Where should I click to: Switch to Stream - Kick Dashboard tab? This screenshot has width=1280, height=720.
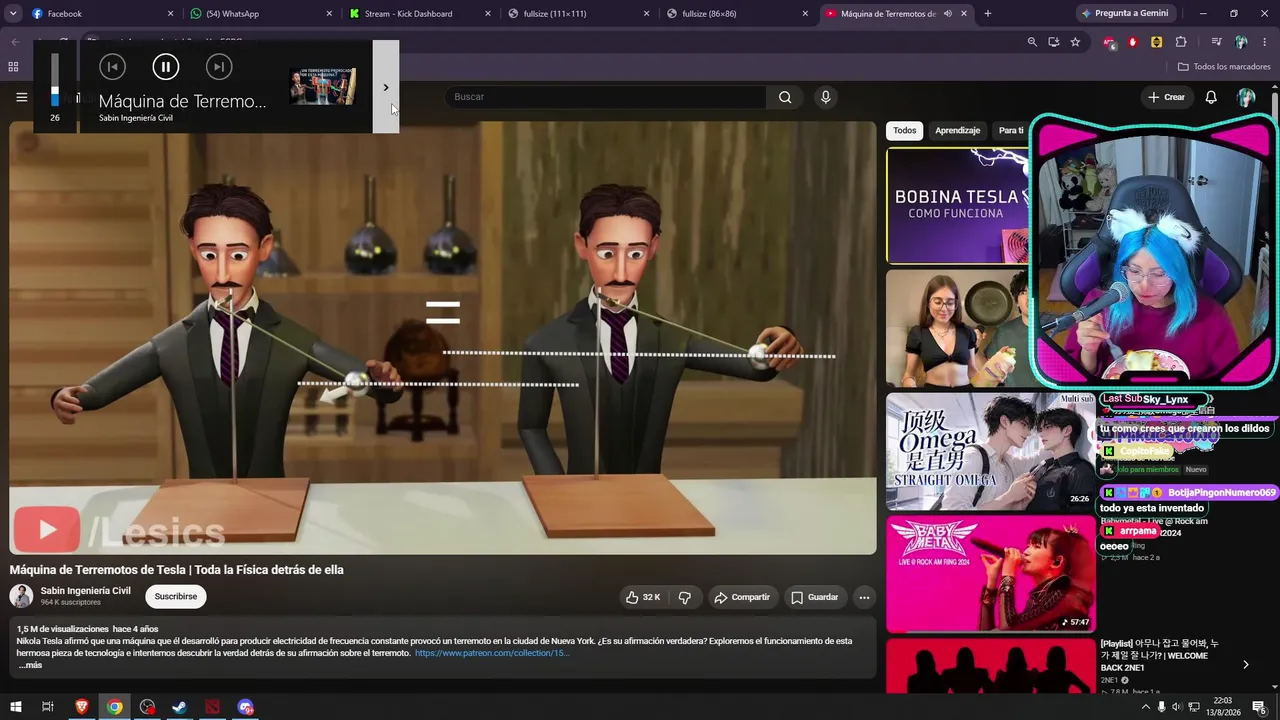(420, 14)
